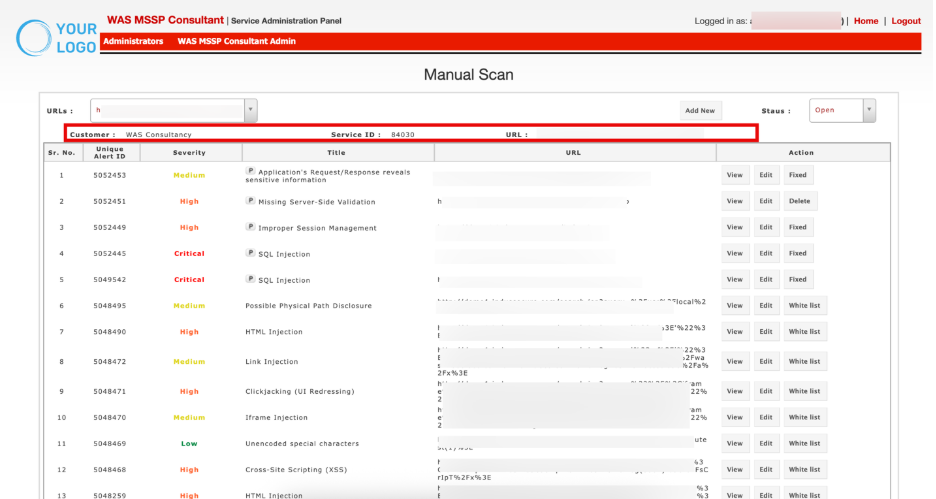View Improper Session Management alert
Viewport: 936px width, 499px height.
click(734, 227)
